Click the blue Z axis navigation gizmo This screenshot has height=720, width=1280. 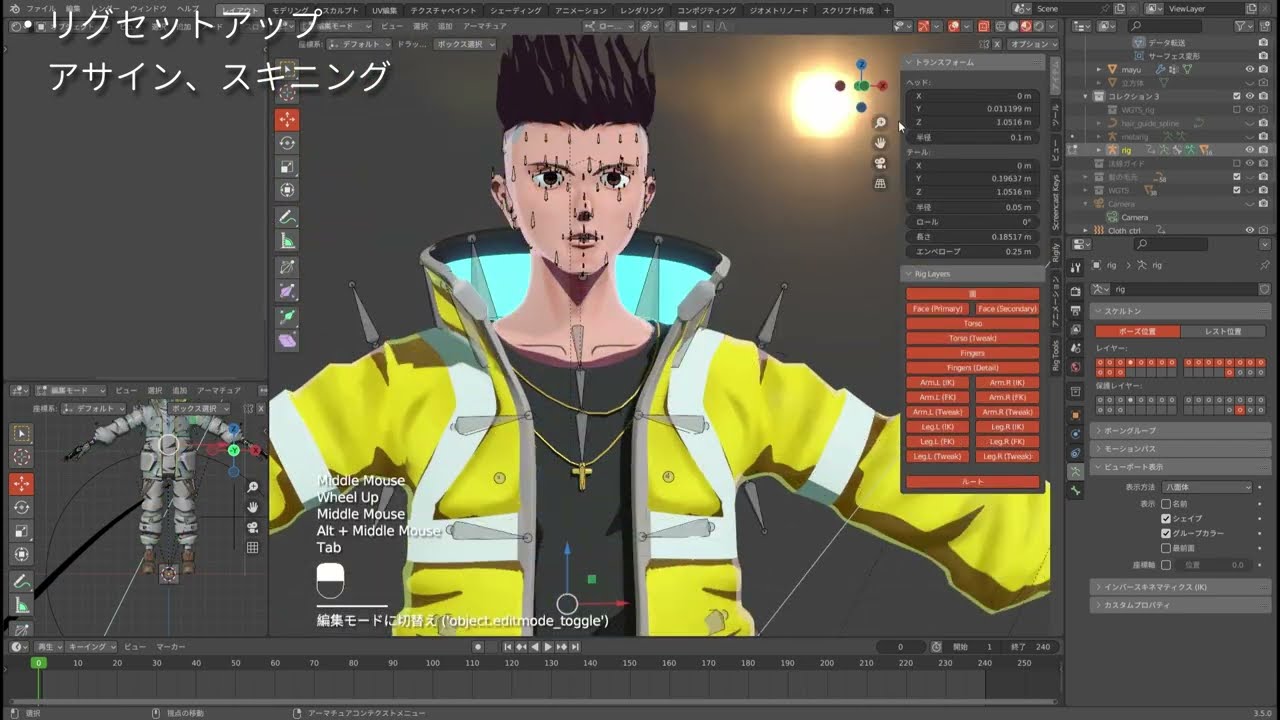coord(861,65)
